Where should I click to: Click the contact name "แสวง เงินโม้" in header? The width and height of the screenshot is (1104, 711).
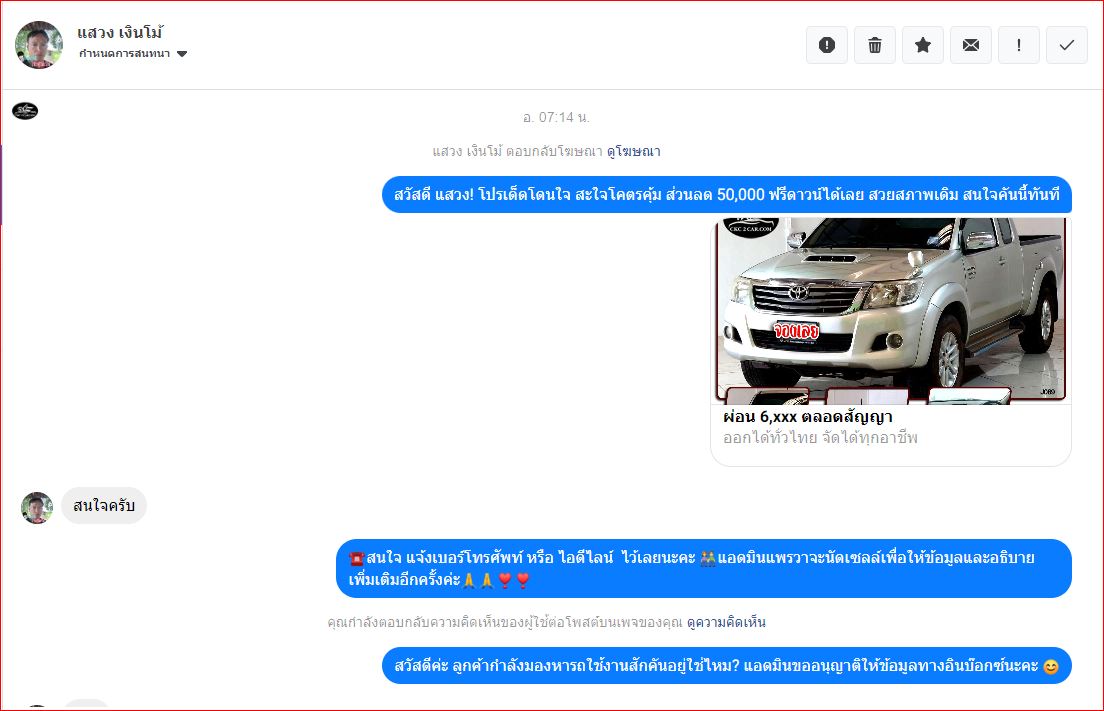pos(120,33)
